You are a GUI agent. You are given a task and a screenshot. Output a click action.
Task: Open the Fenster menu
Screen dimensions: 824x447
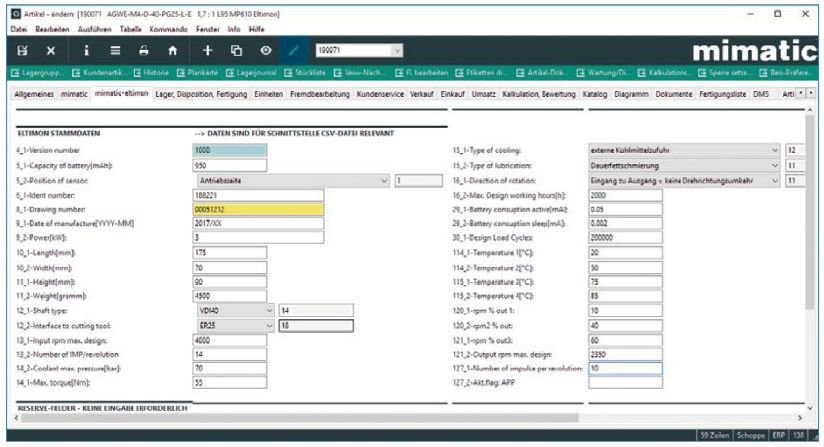tap(208, 29)
